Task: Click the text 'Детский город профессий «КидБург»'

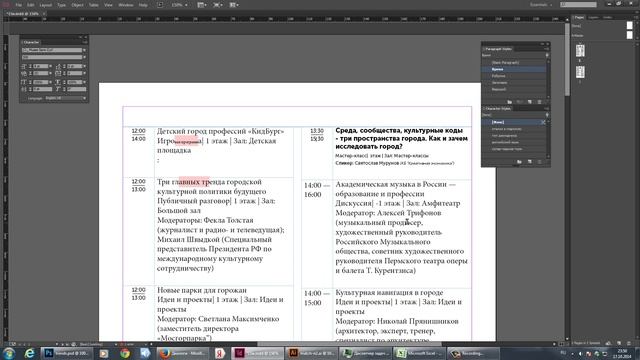Action: click(220, 131)
